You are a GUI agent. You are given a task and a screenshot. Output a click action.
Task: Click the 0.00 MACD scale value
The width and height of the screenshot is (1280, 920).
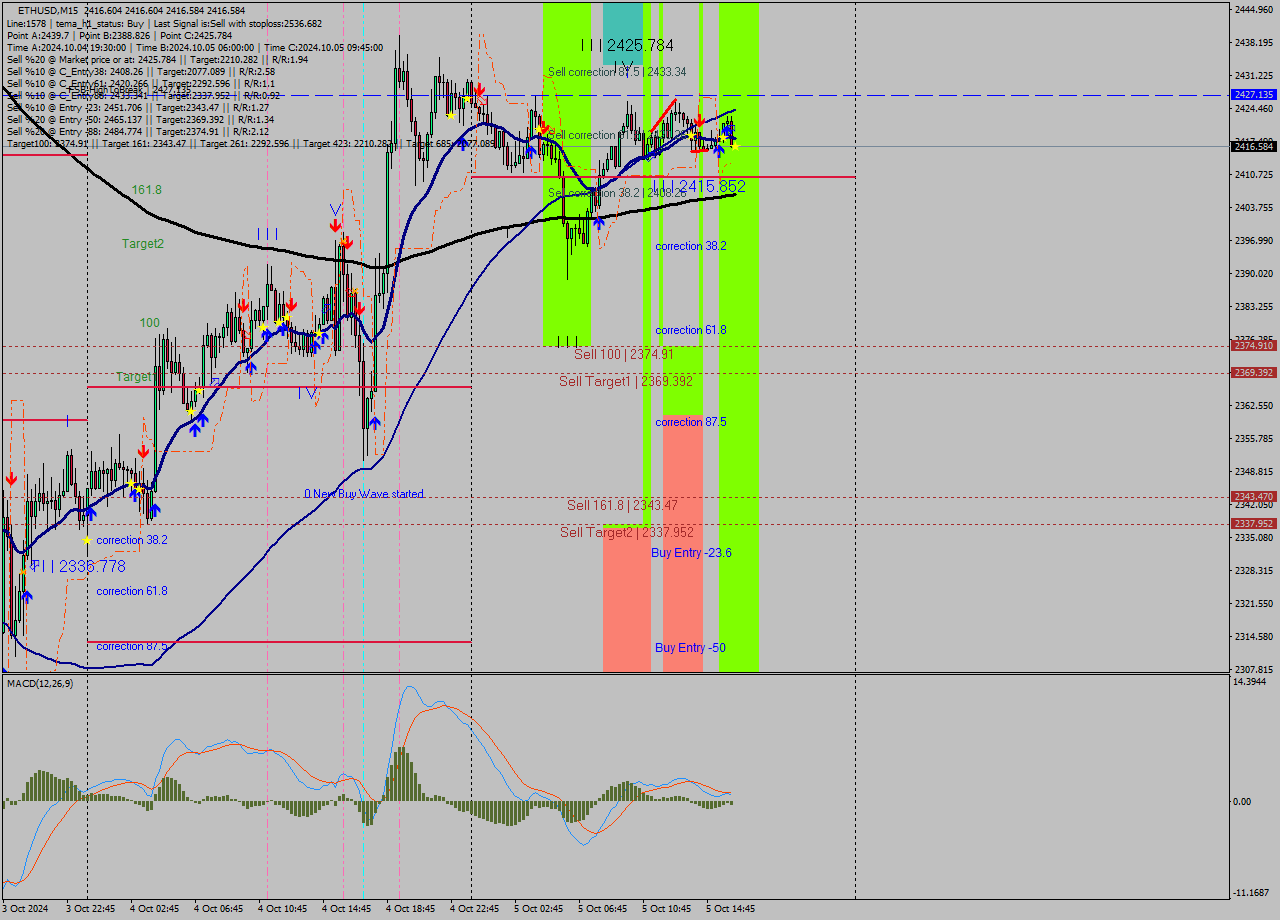coord(1243,801)
